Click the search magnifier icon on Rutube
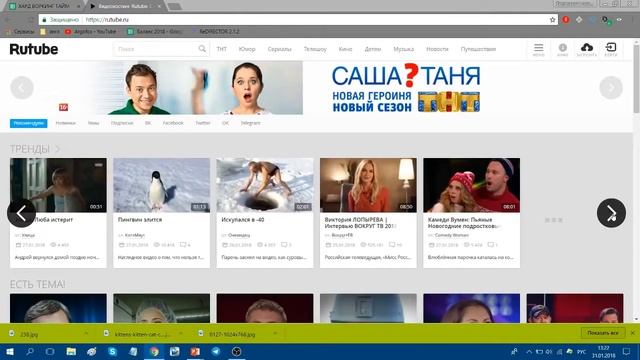640x360 pixels. coord(202,49)
